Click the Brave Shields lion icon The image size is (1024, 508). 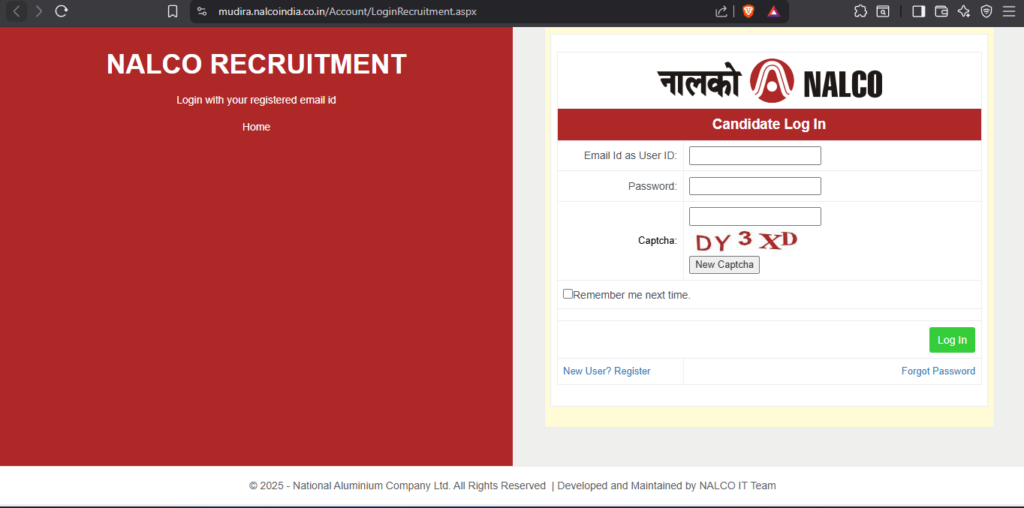tap(748, 11)
